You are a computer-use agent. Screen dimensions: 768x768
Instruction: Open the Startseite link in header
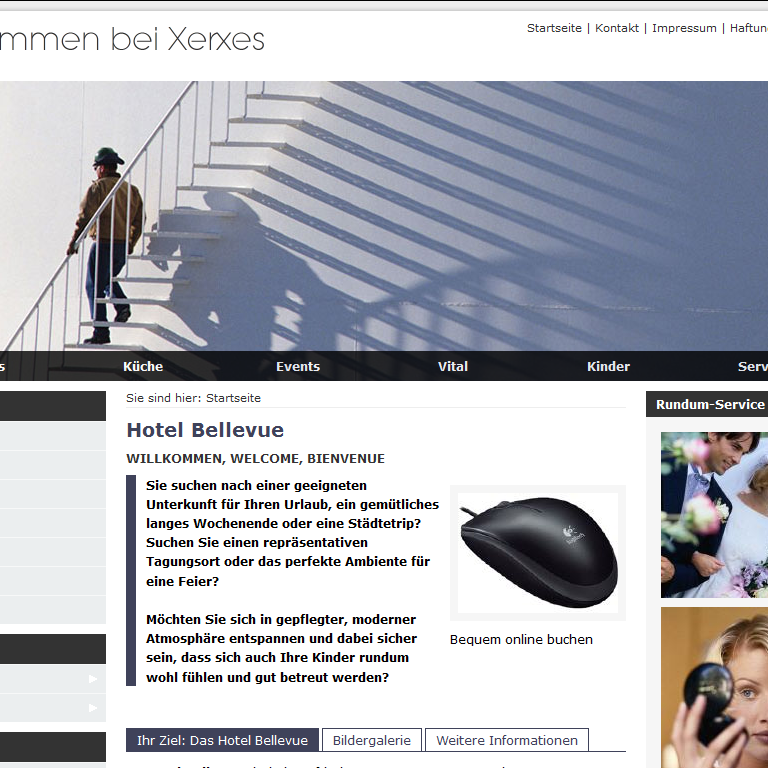tap(554, 28)
